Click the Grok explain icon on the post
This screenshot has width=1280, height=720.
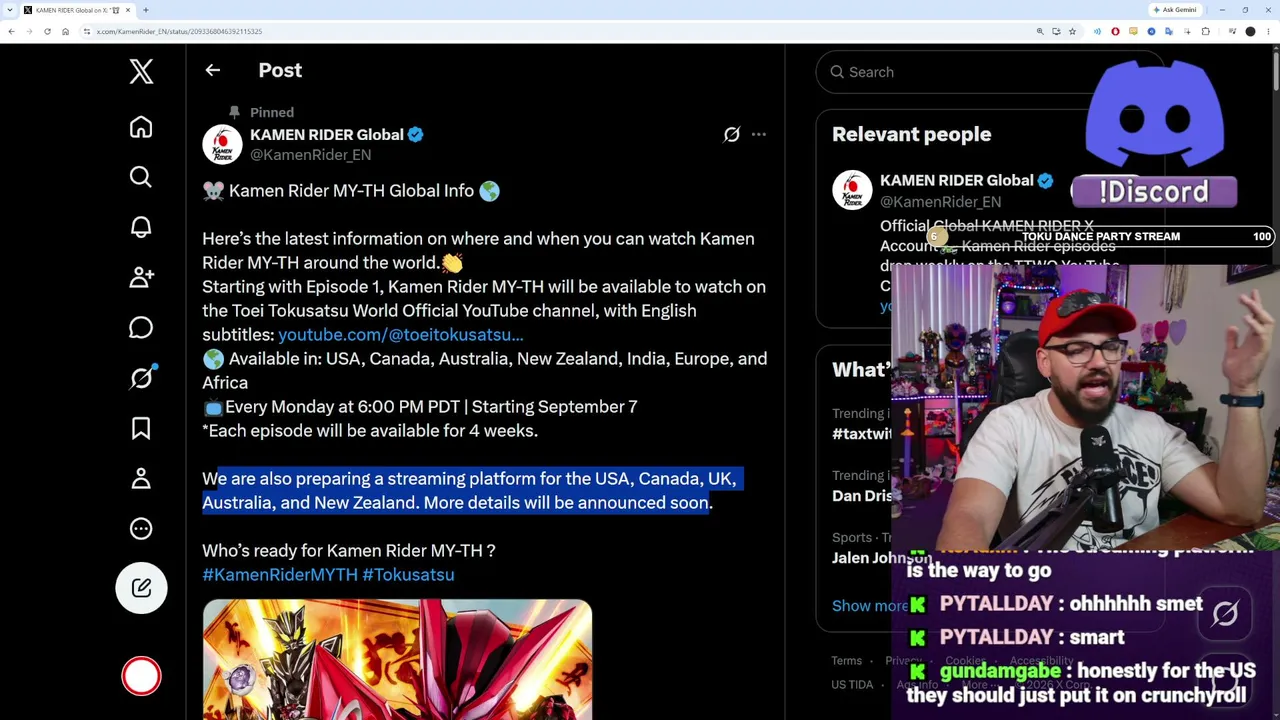point(732,134)
